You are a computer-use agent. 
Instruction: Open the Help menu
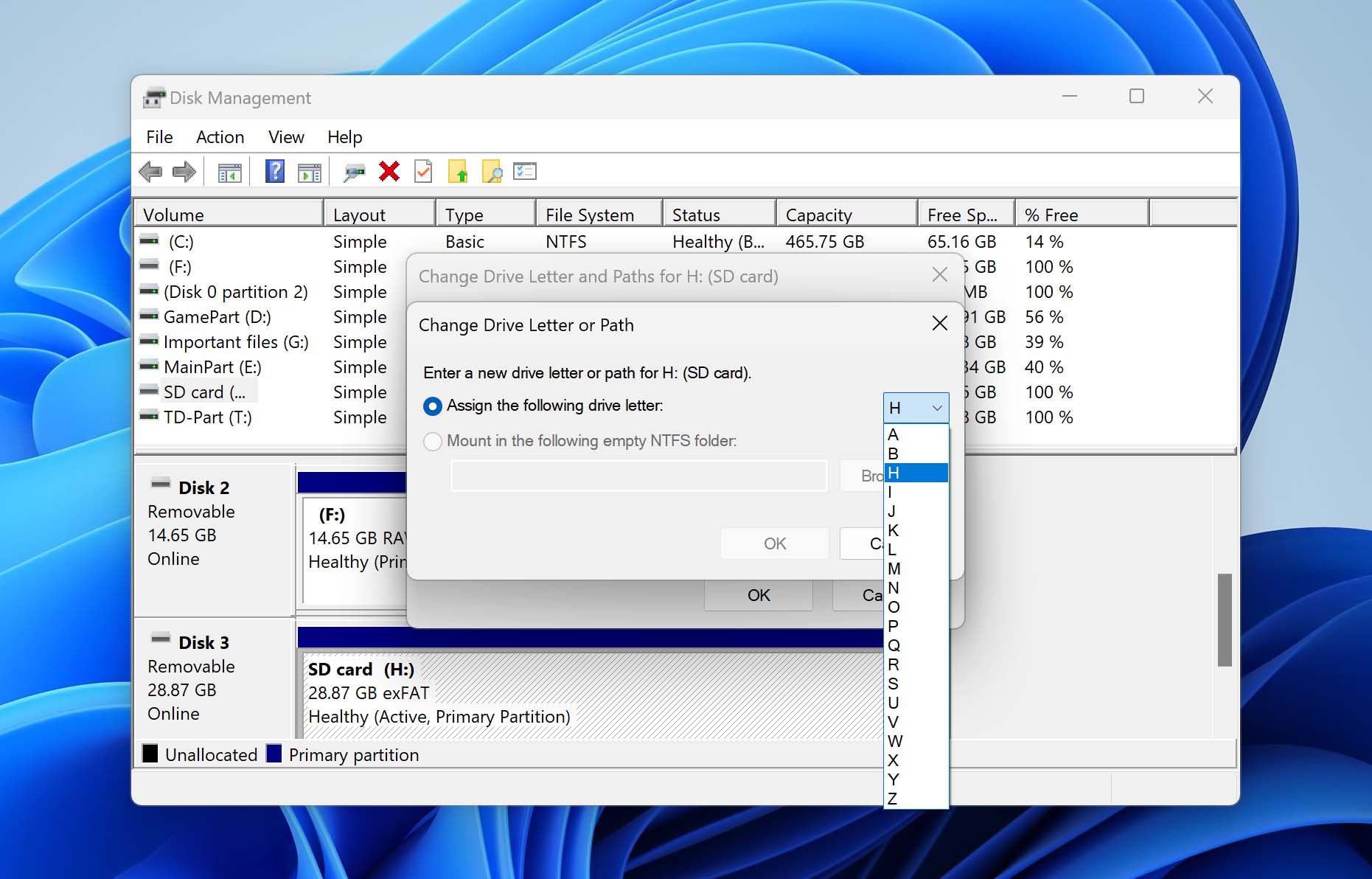[x=344, y=137]
